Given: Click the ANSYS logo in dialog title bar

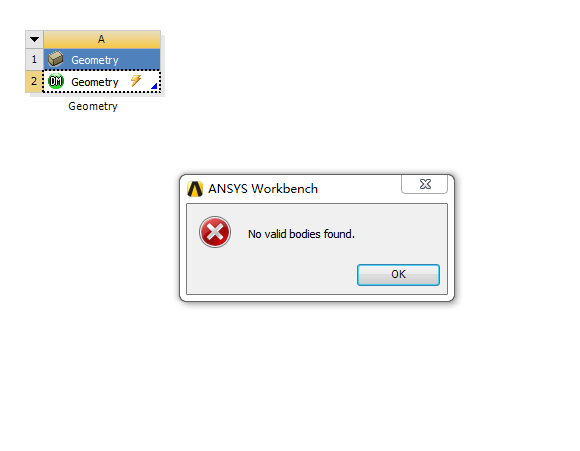Looking at the screenshot, I should click(x=195, y=189).
